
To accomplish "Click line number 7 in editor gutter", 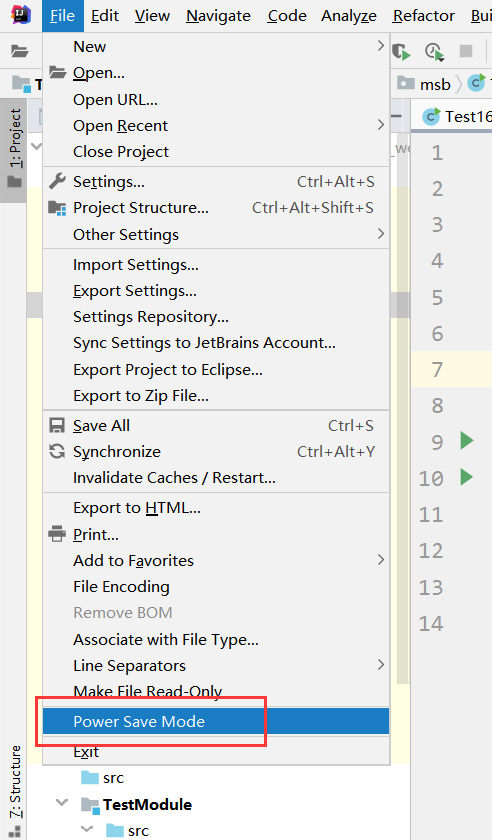I will (437, 370).
